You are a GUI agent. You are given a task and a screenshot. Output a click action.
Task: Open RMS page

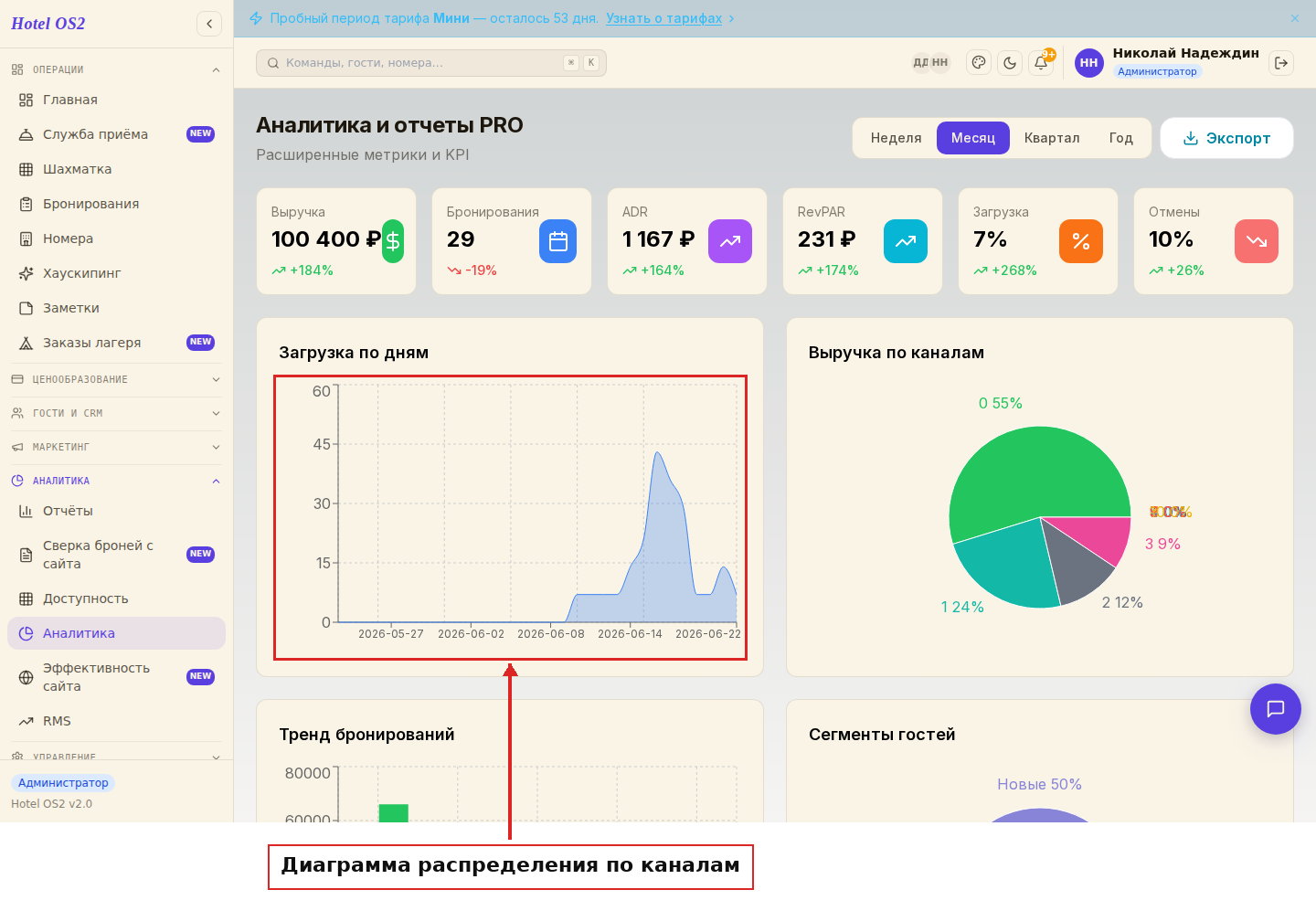click(115, 721)
